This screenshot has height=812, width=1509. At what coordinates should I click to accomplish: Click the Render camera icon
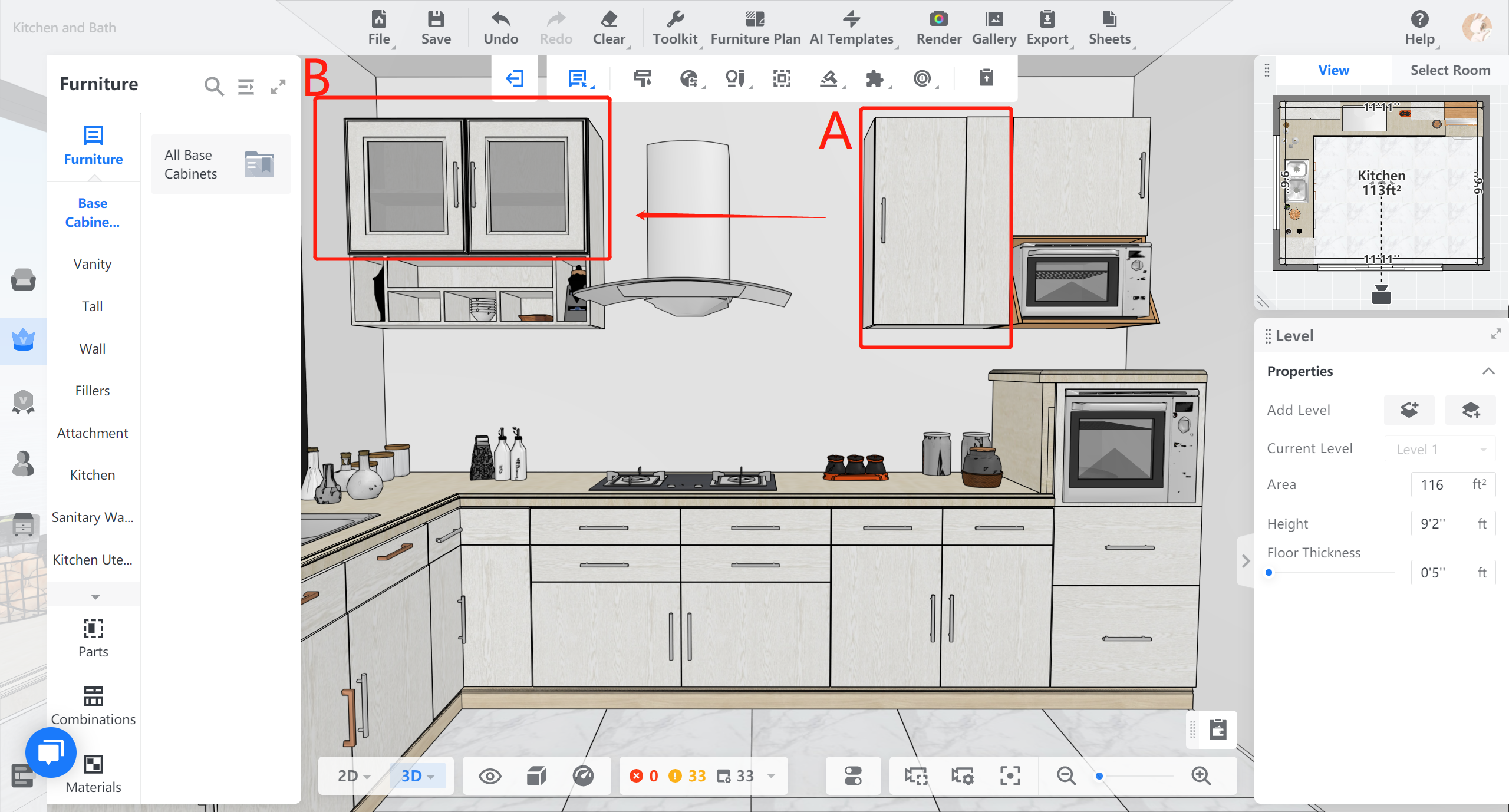[x=938, y=19]
